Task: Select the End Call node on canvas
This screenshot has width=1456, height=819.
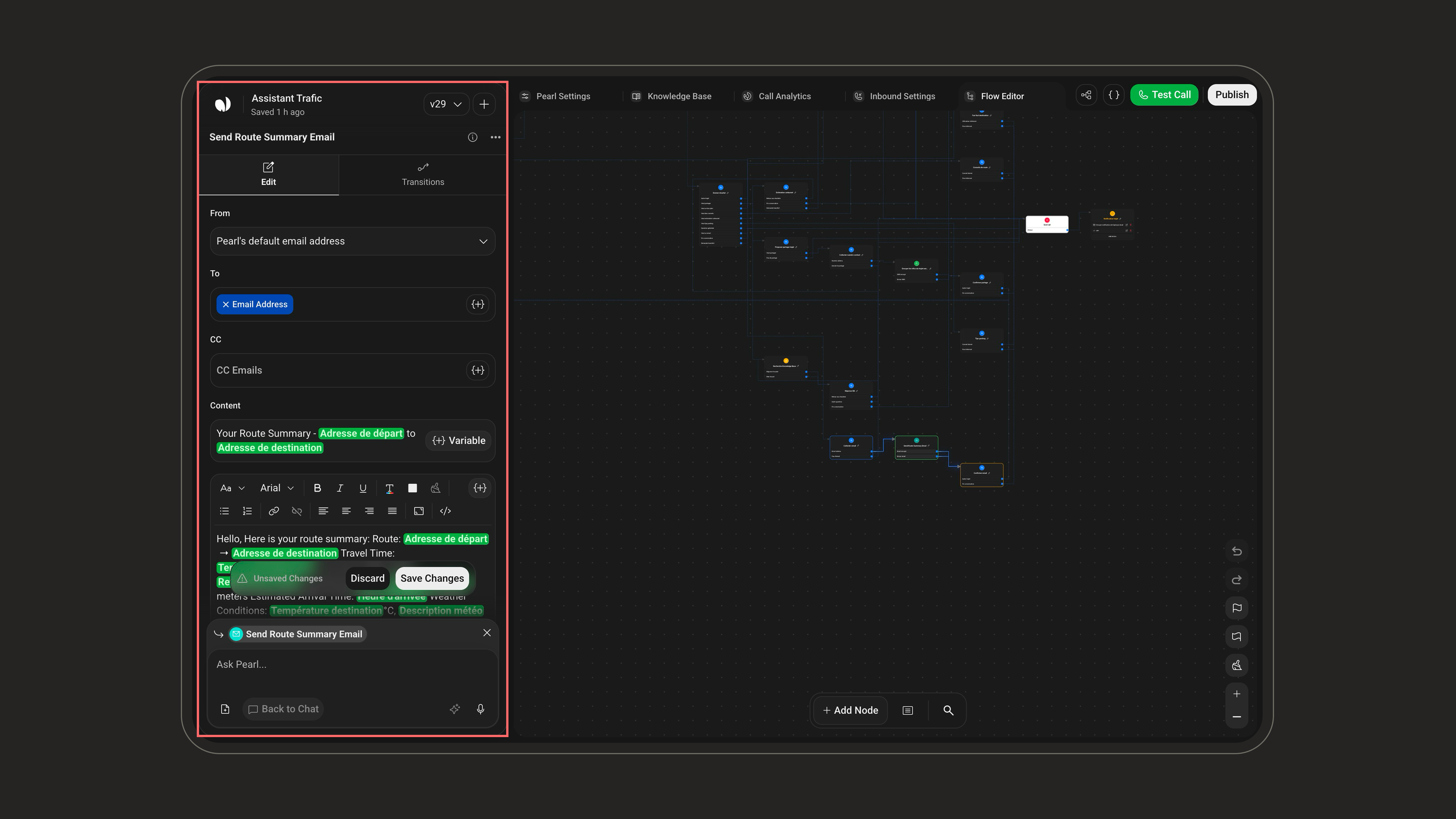Action: pos(1047,224)
